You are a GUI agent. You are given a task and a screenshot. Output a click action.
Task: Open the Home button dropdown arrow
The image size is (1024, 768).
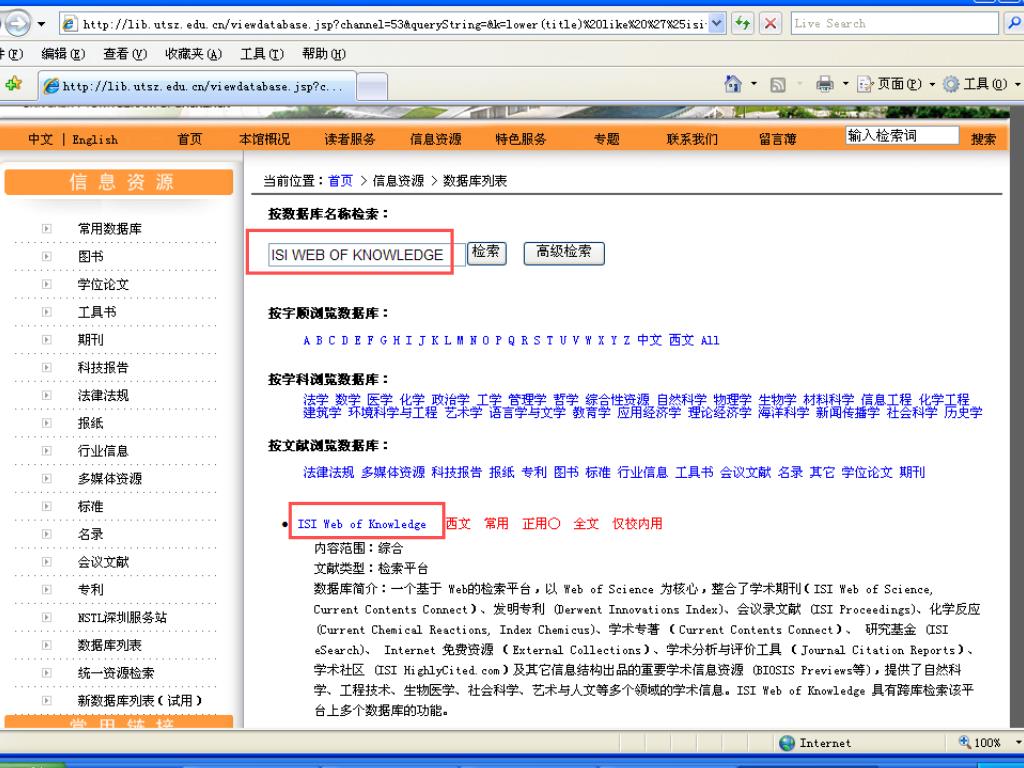[x=754, y=84]
